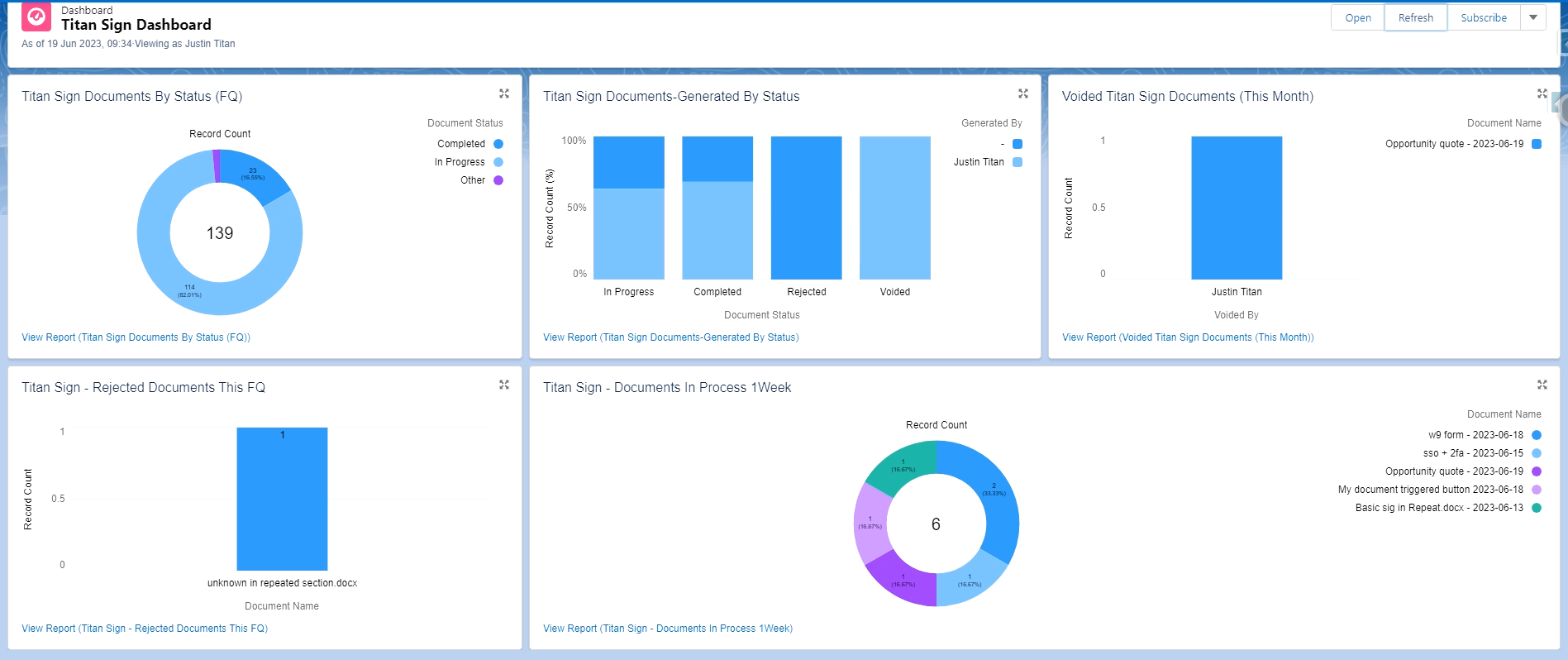Click the 'Titan Sign Documents By Status (FQ)' title
The image size is (1568, 660).
click(x=132, y=96)
